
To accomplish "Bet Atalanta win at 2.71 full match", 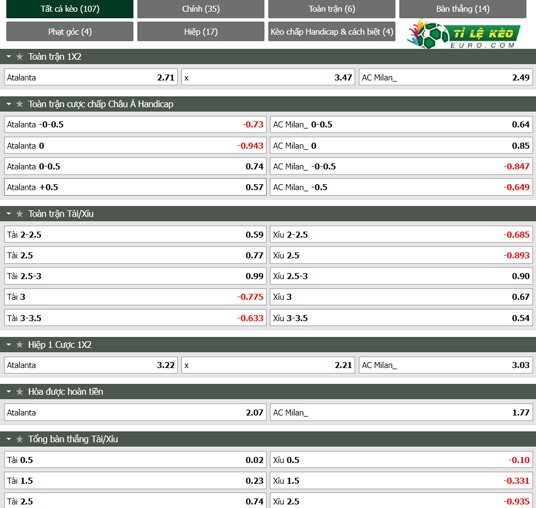I will point(91,78).
